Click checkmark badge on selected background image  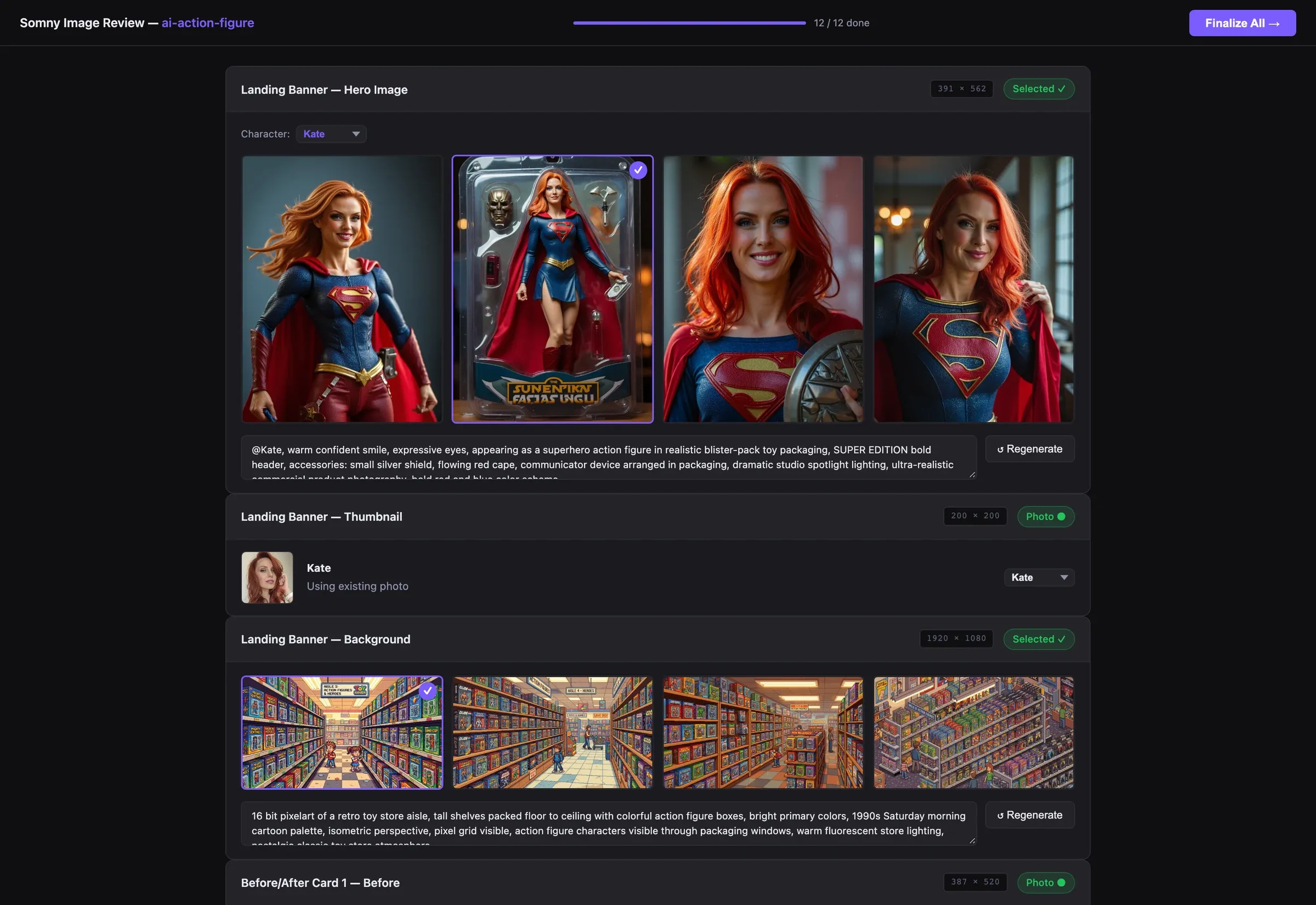[428, 691]
